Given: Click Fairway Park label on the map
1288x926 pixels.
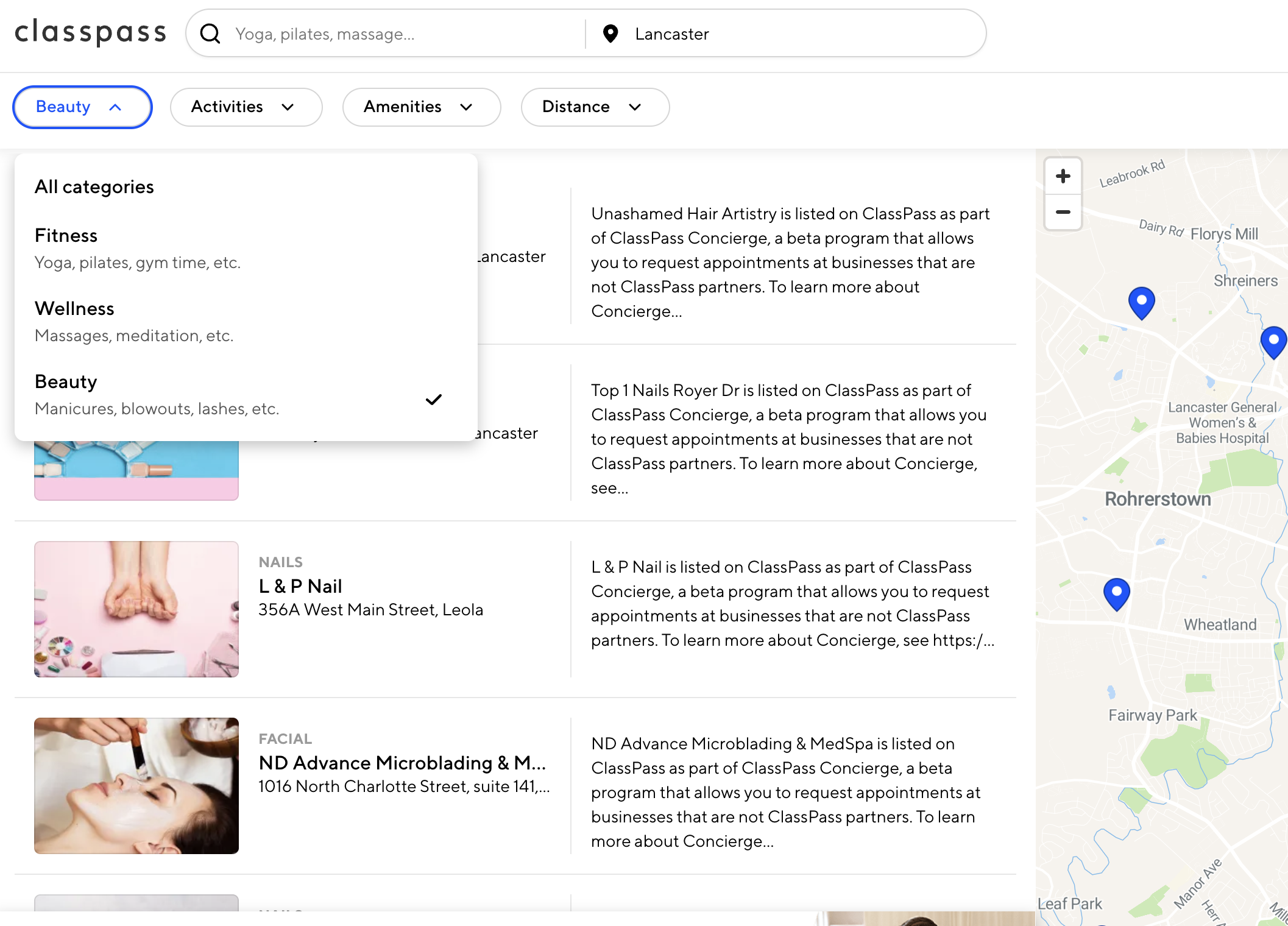Looking at the screenshot, I should 1153,715.
